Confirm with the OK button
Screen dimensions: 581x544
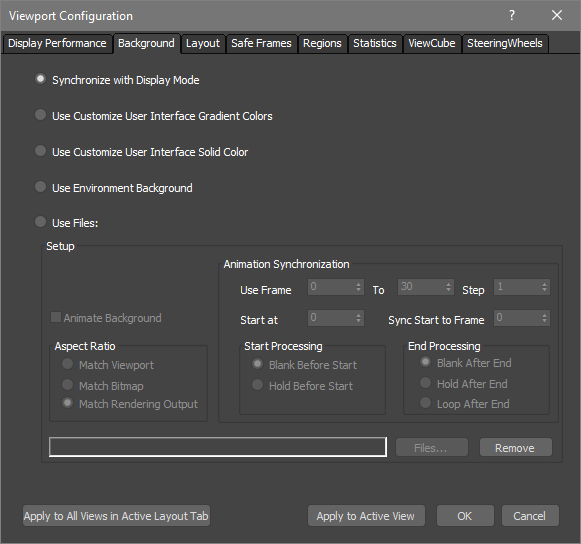[465, 515]
